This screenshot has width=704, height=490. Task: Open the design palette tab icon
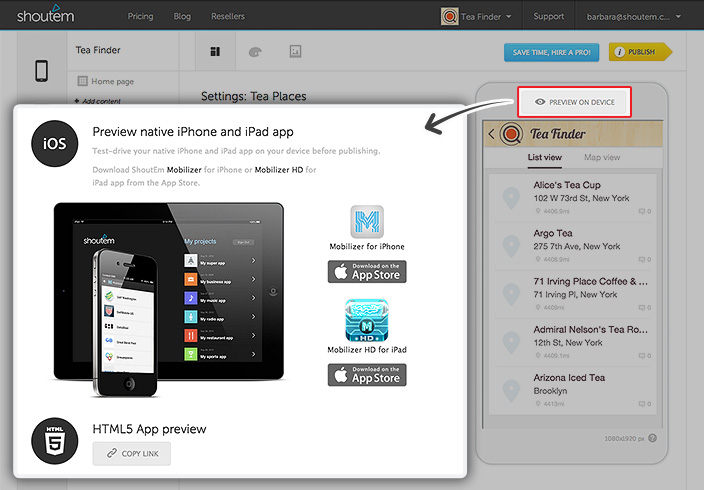tap(255, 52)
